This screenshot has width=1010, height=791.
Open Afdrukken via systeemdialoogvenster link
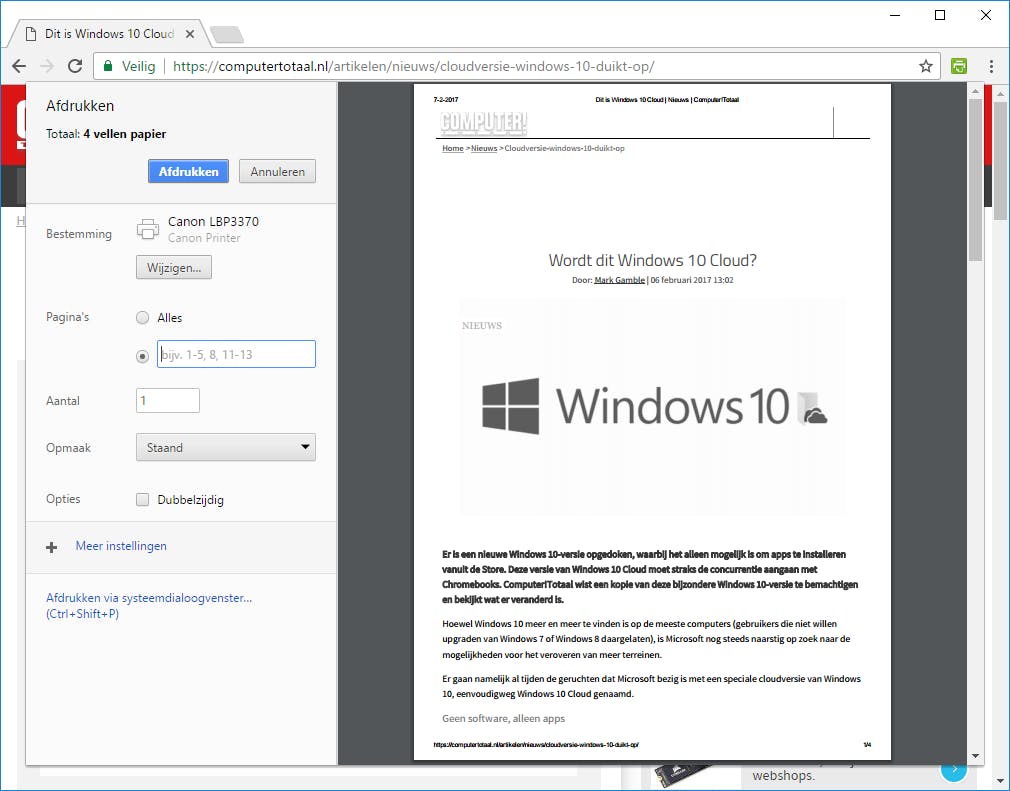tap(149, 605)
